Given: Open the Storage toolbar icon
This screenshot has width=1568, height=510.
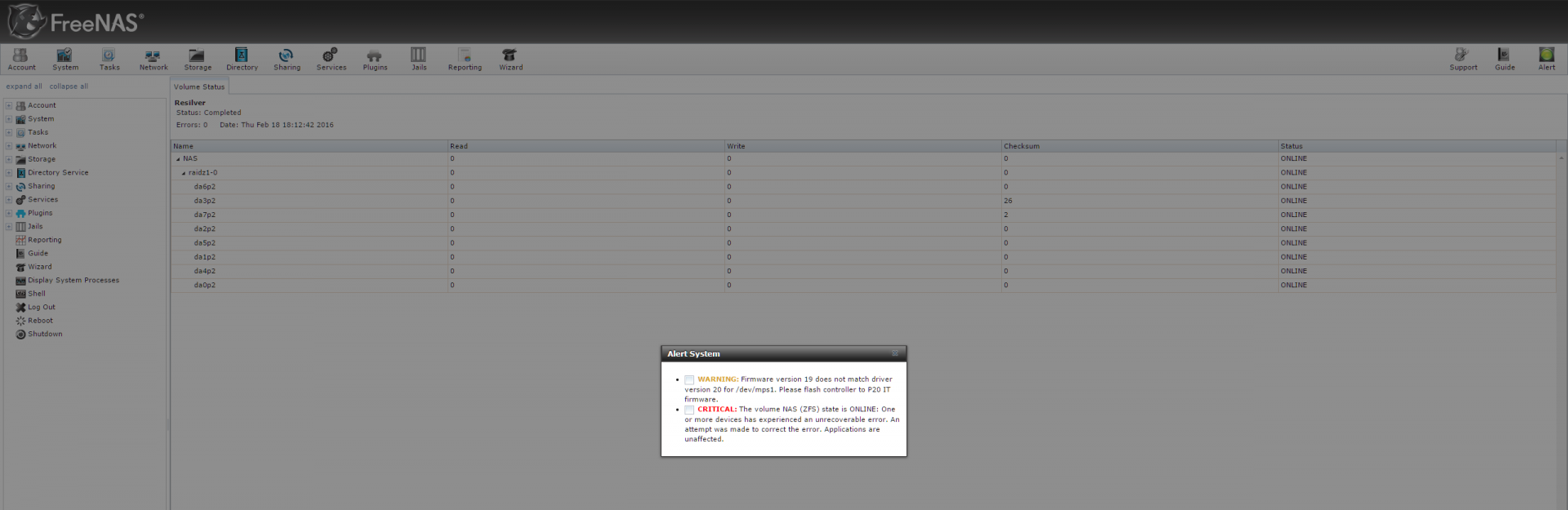Looking at the screenshot, I should (x=198, y=59).
